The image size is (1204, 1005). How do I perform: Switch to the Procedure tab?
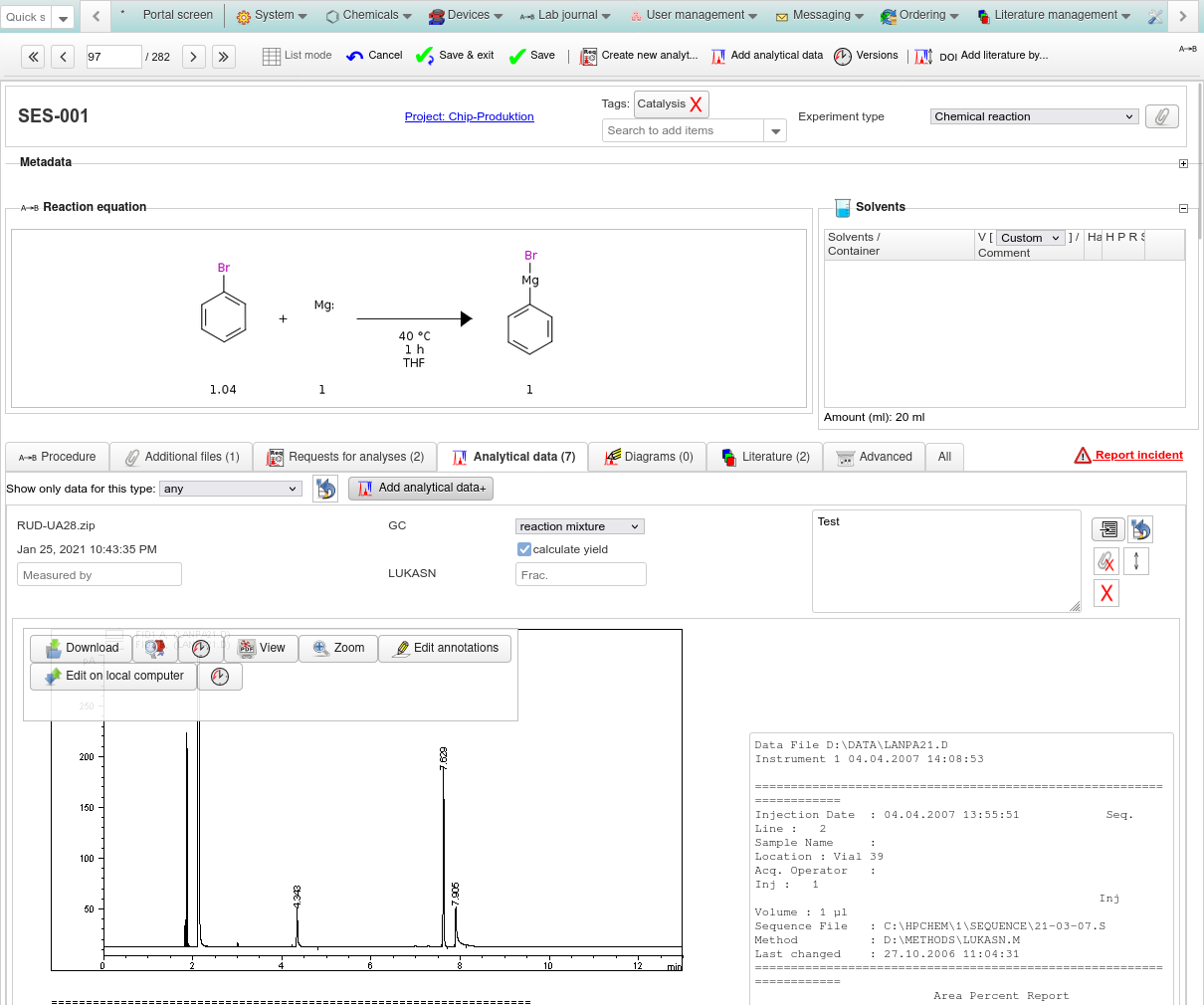point(58,457)
